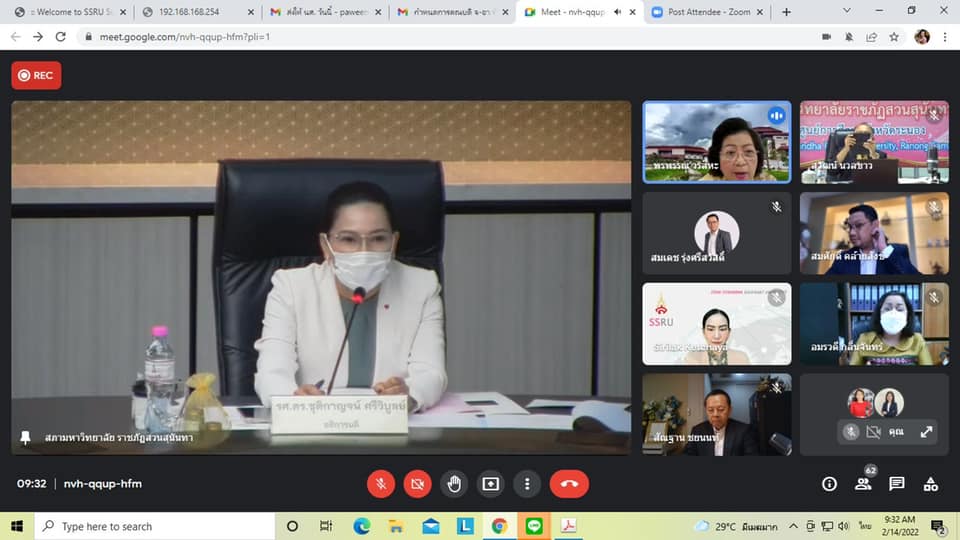Click the meet.google.com address bar
This screenshot has width=960, height=540.
point(400,36)
